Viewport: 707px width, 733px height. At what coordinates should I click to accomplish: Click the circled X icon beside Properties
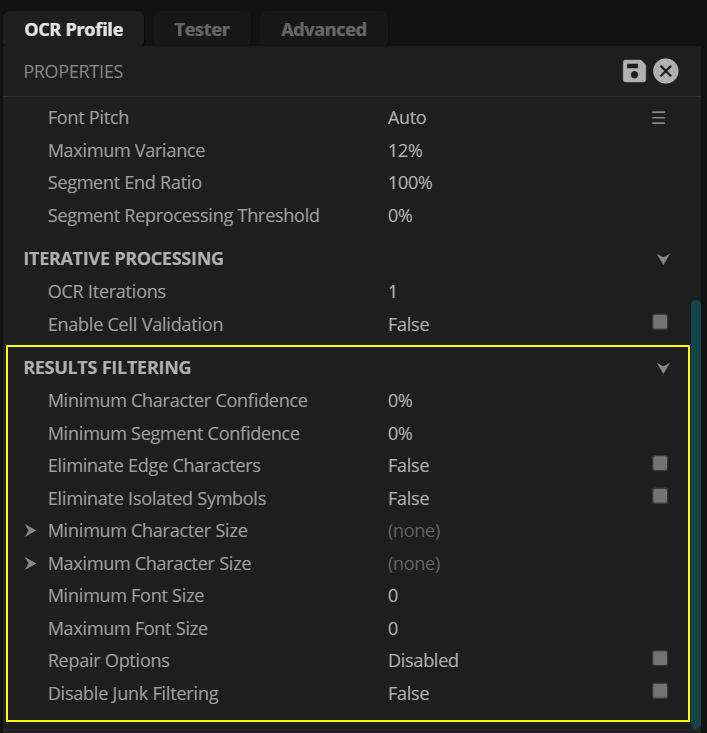[666, 71]
